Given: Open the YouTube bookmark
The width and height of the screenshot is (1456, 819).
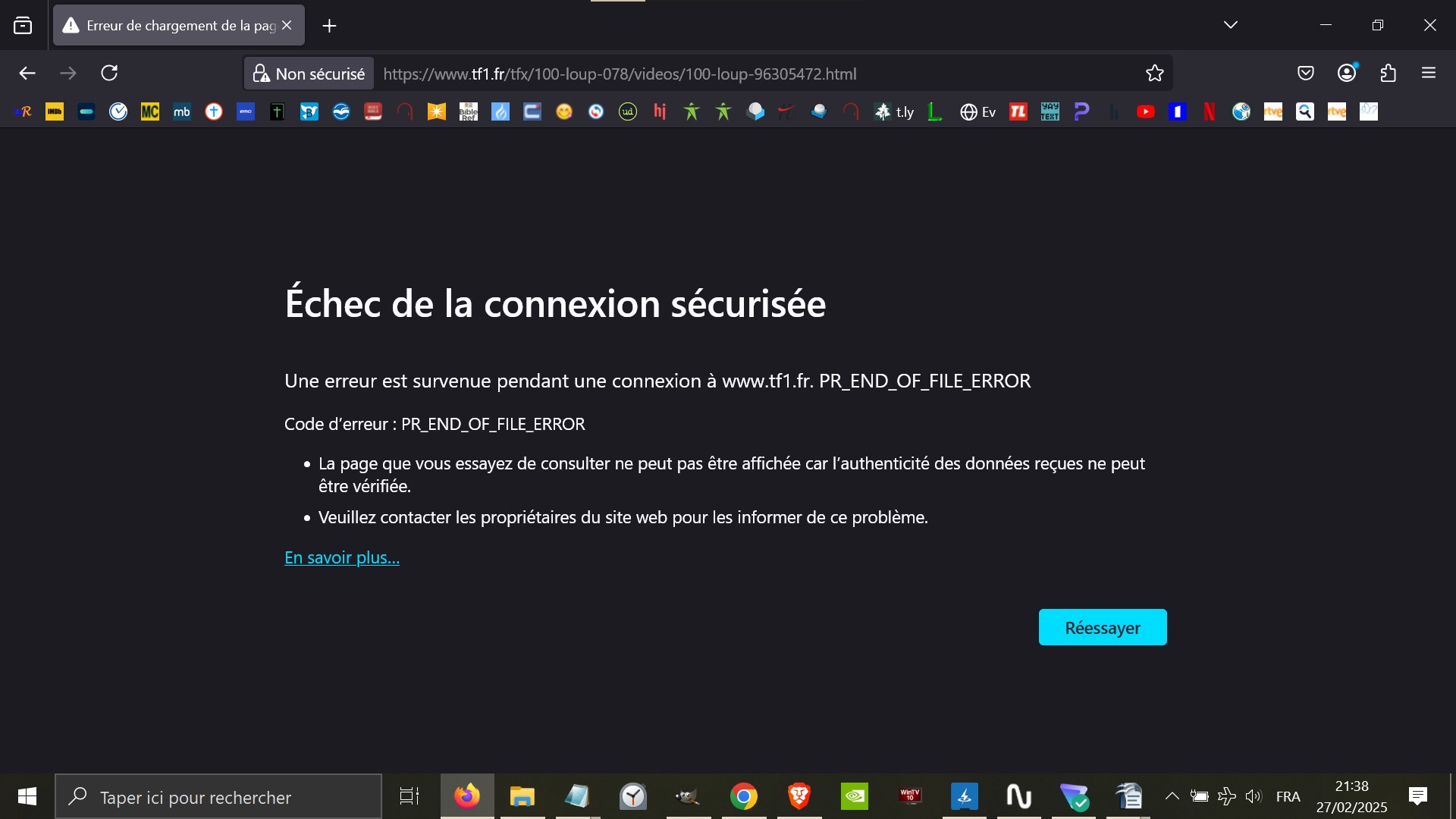Looking at the screenshot, I should 1145,112.
